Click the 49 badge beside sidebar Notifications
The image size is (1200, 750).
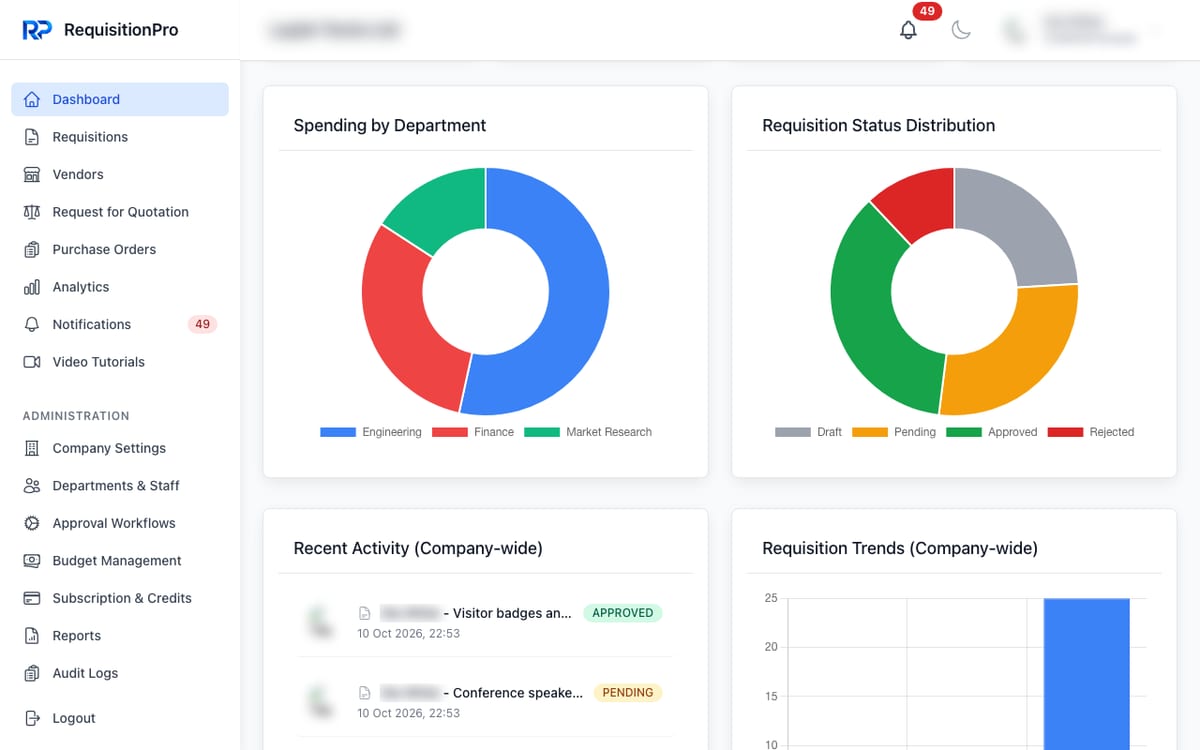(202, 324)
